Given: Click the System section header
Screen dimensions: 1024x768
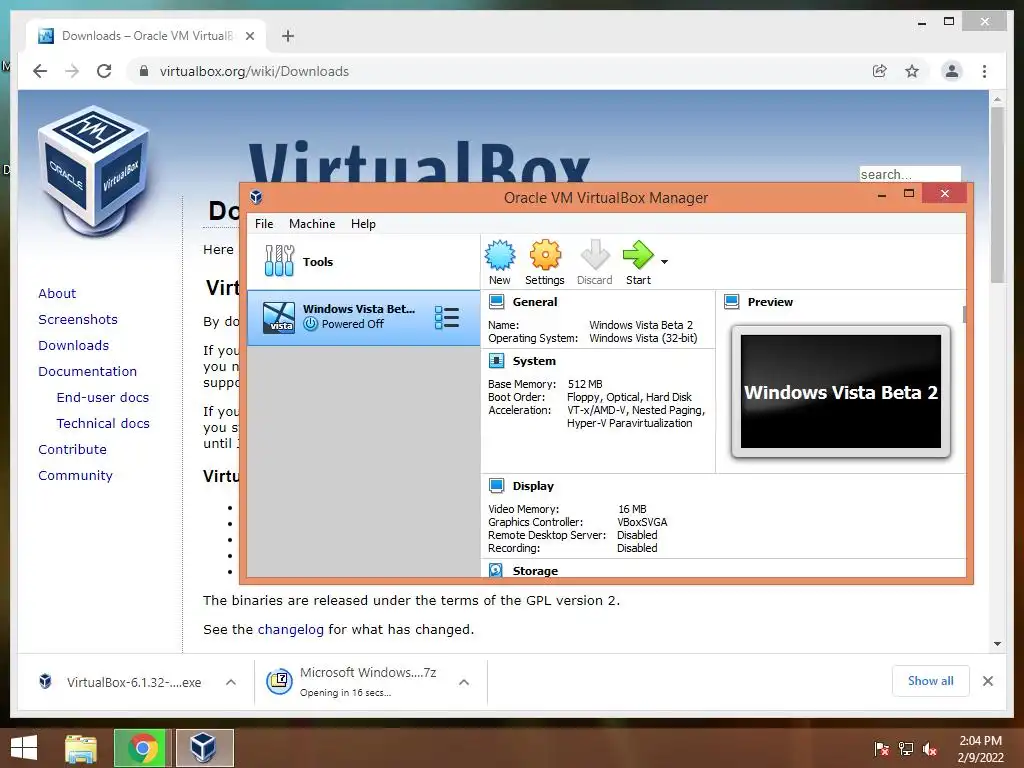Looking at the screenshot, I should click(534, 360).
